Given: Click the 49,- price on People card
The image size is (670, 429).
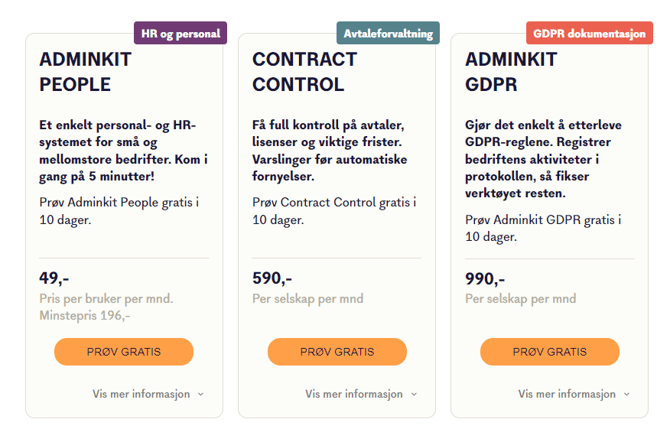Looking at the screenshot, I should click(x=54, y=278).
